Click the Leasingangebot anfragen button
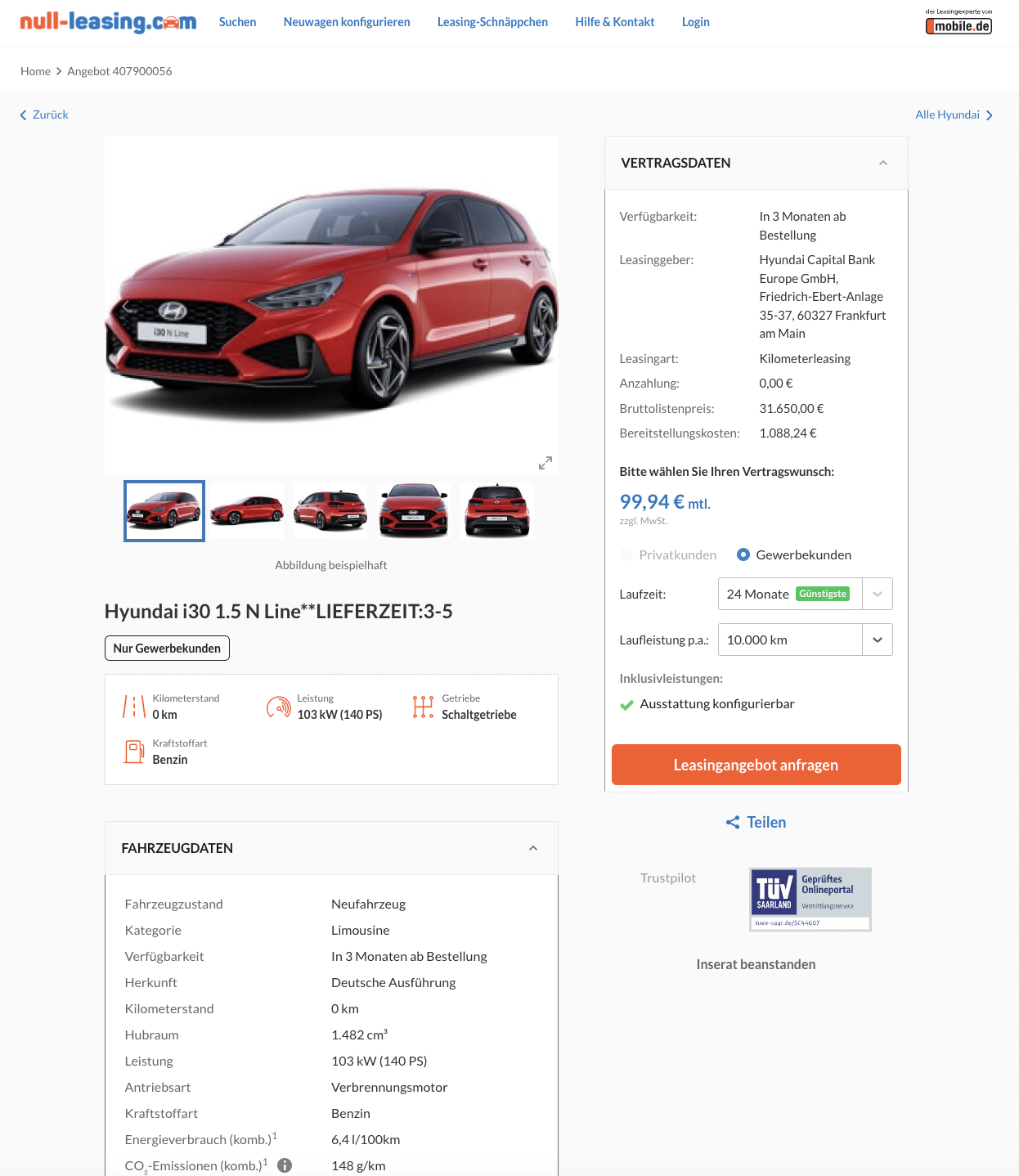 point(756,765)
